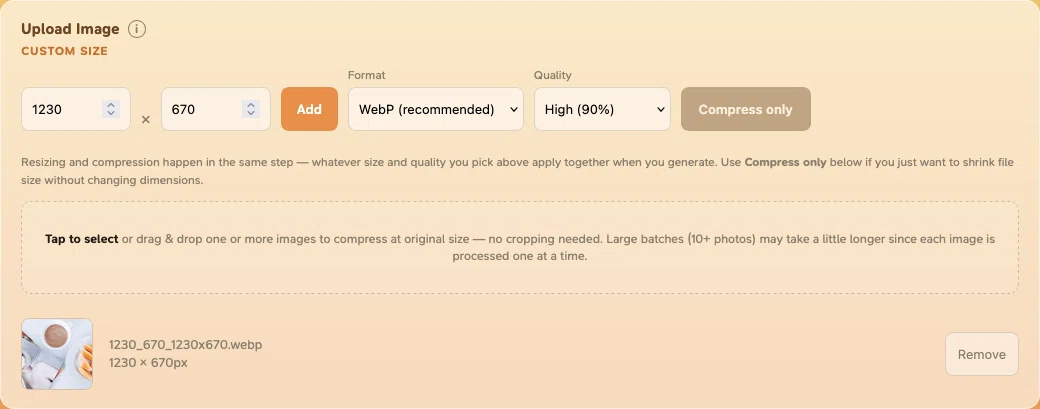Click the chevron on the Format select
The image size is (1040, 409).
click(x=513, y=109)
